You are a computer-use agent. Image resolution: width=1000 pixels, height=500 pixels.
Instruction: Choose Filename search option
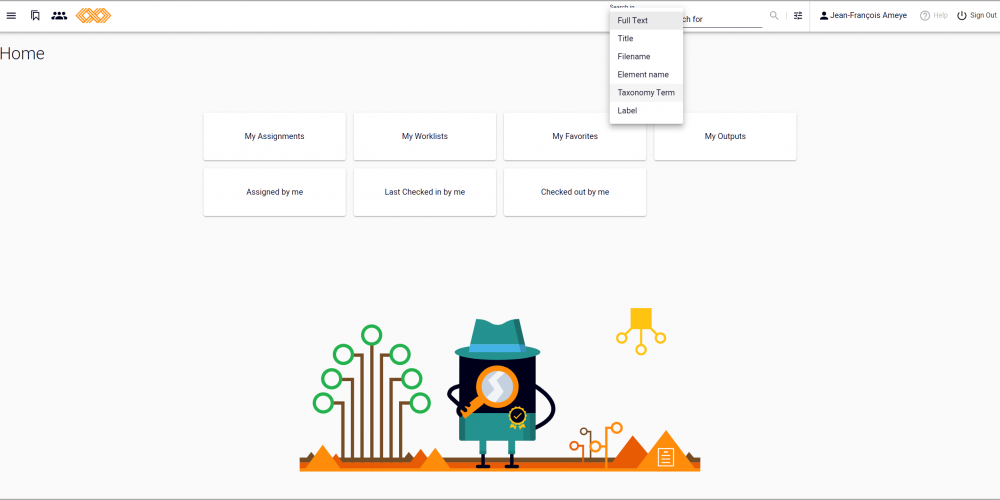click(x=646, y=56)
